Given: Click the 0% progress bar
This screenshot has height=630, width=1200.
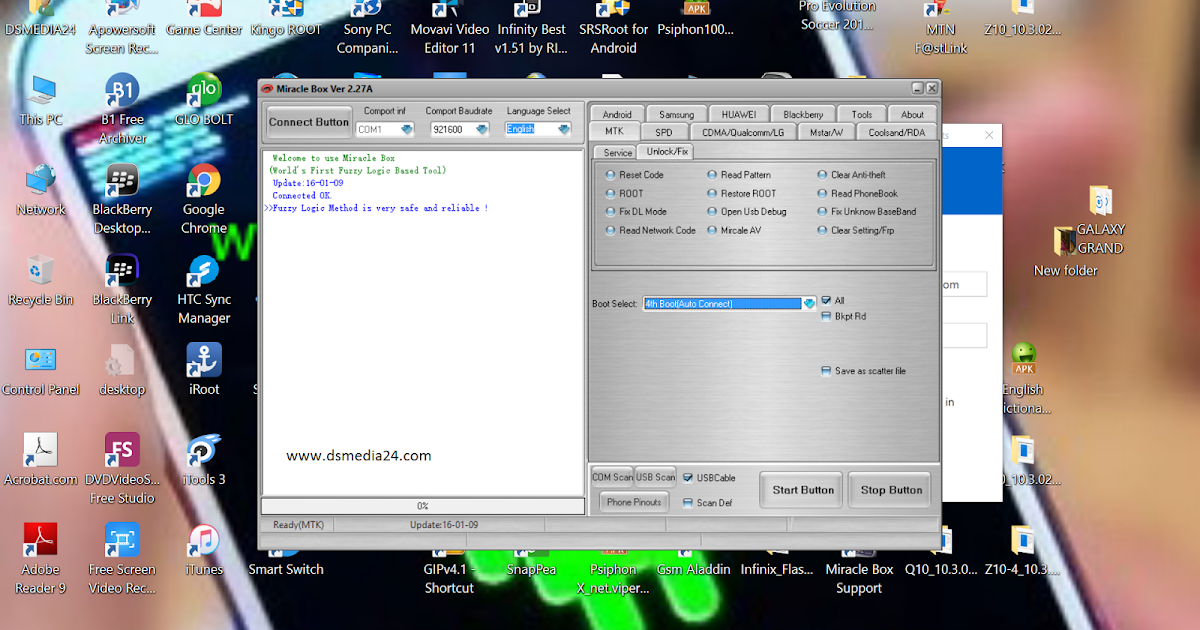Looking at the screenshot, I should (x=423, y=506).
